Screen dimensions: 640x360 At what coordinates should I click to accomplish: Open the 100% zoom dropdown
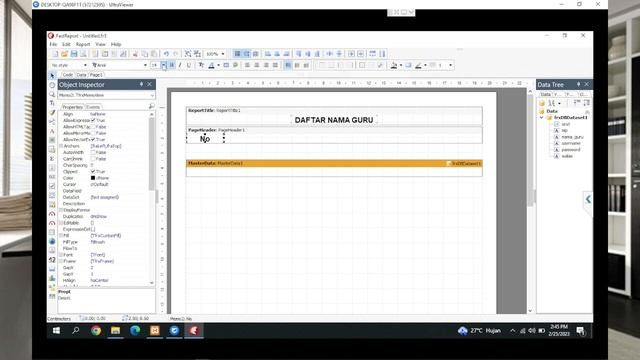point(223,54)
